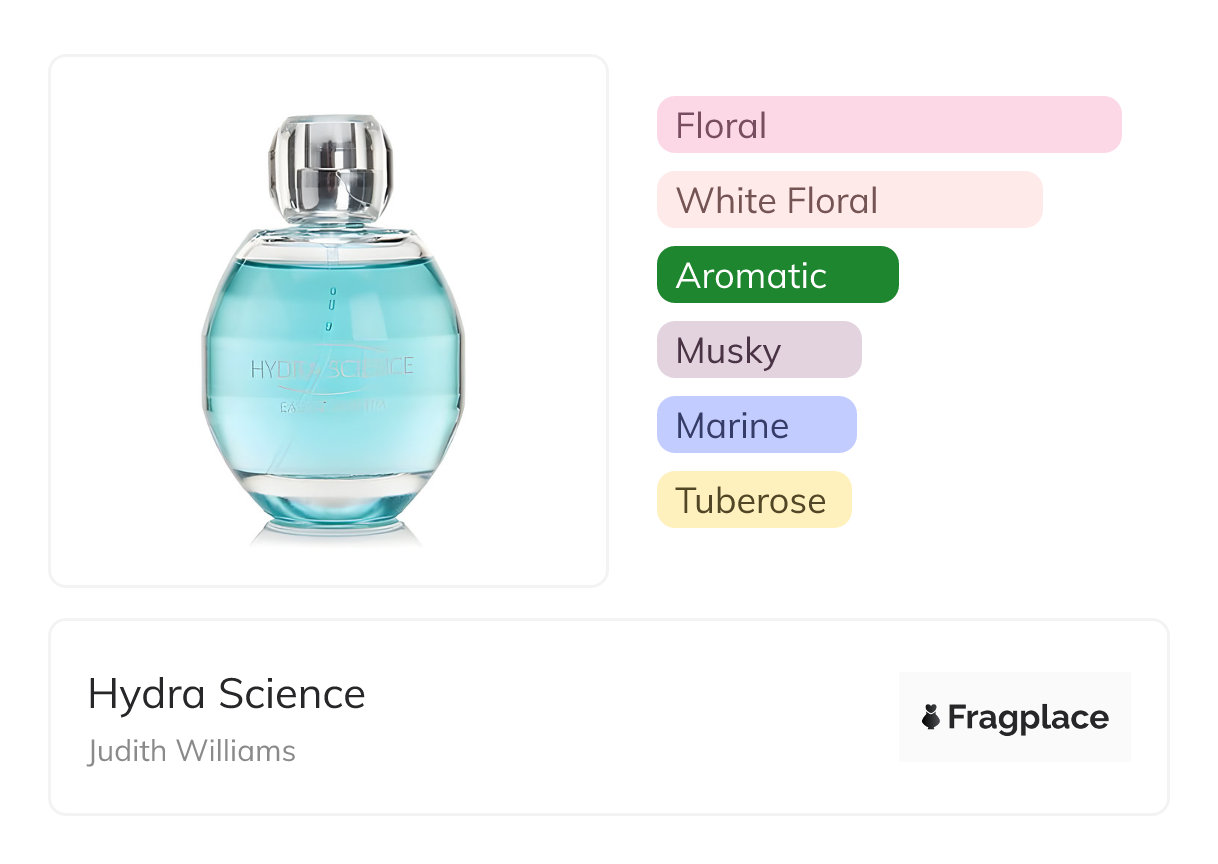Screen dimensions: 1218x864
Task: Select the pink Floral accord bar
Action: click(889, 125)
